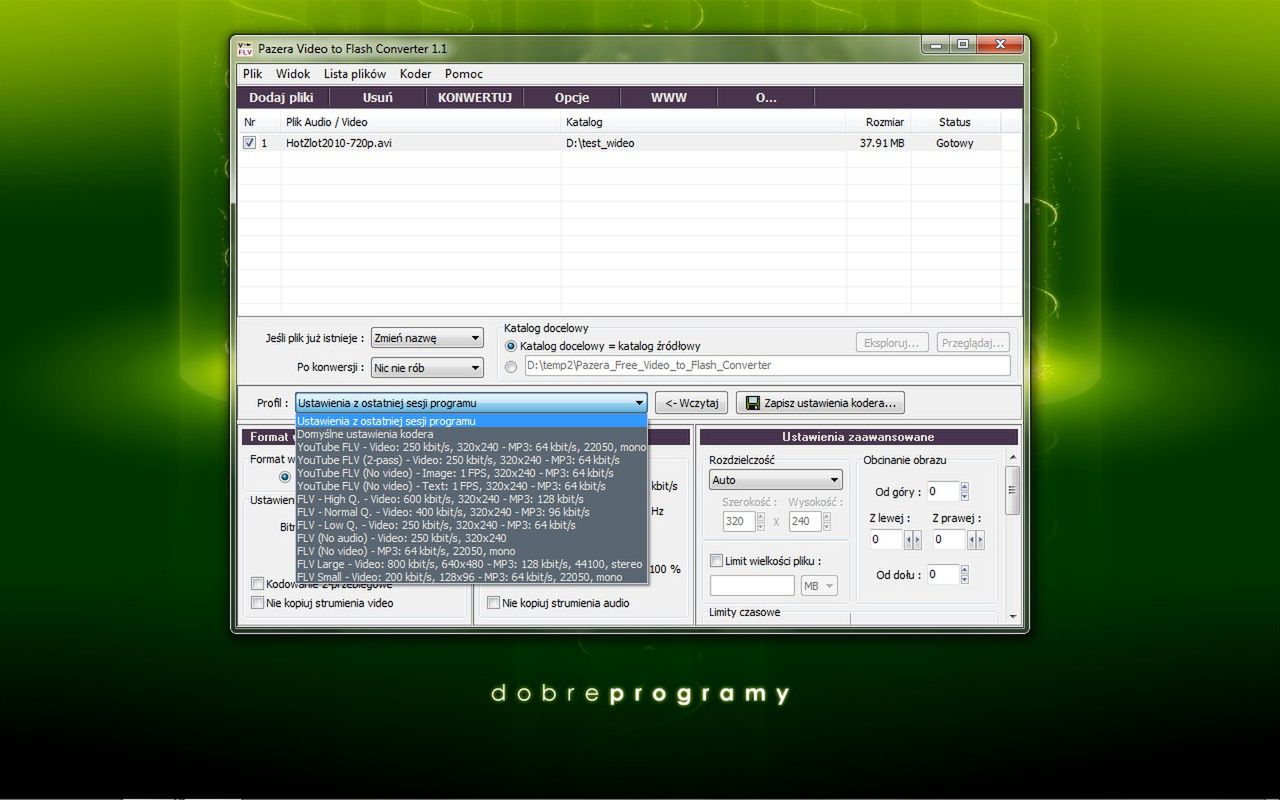Select YouTube FLV (No video) Text profile
The width and height of the screenshot is (1280, 800).
click(472, 486)
